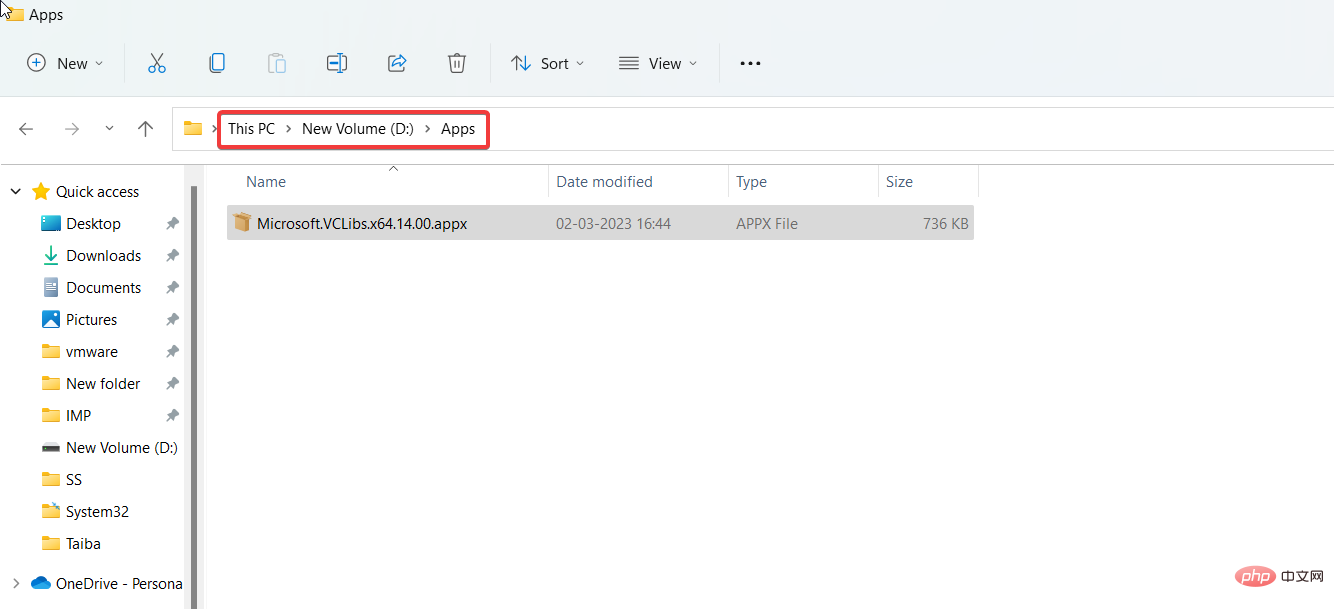Click the Quick access star icon

coord(41,191)
